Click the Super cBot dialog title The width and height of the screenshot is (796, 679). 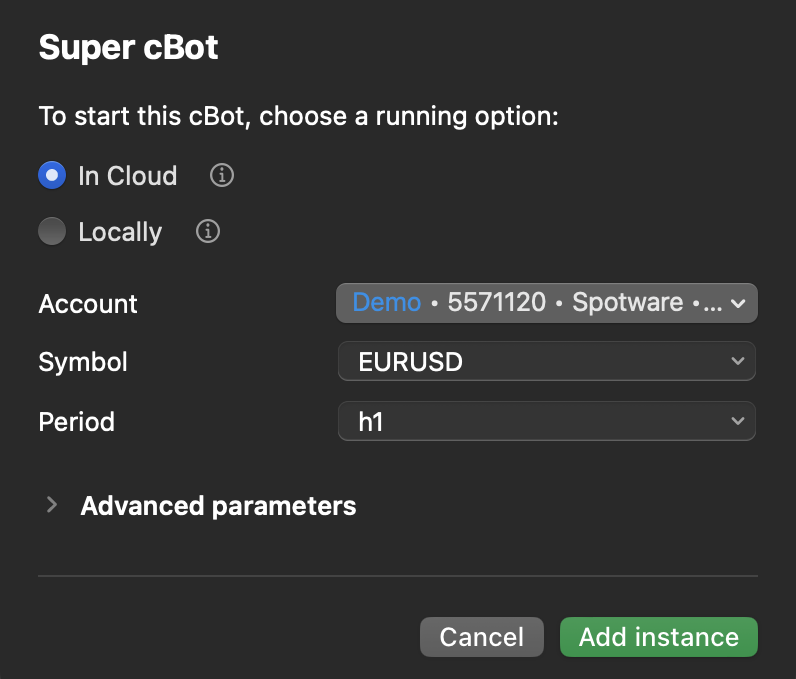[128, 48]
